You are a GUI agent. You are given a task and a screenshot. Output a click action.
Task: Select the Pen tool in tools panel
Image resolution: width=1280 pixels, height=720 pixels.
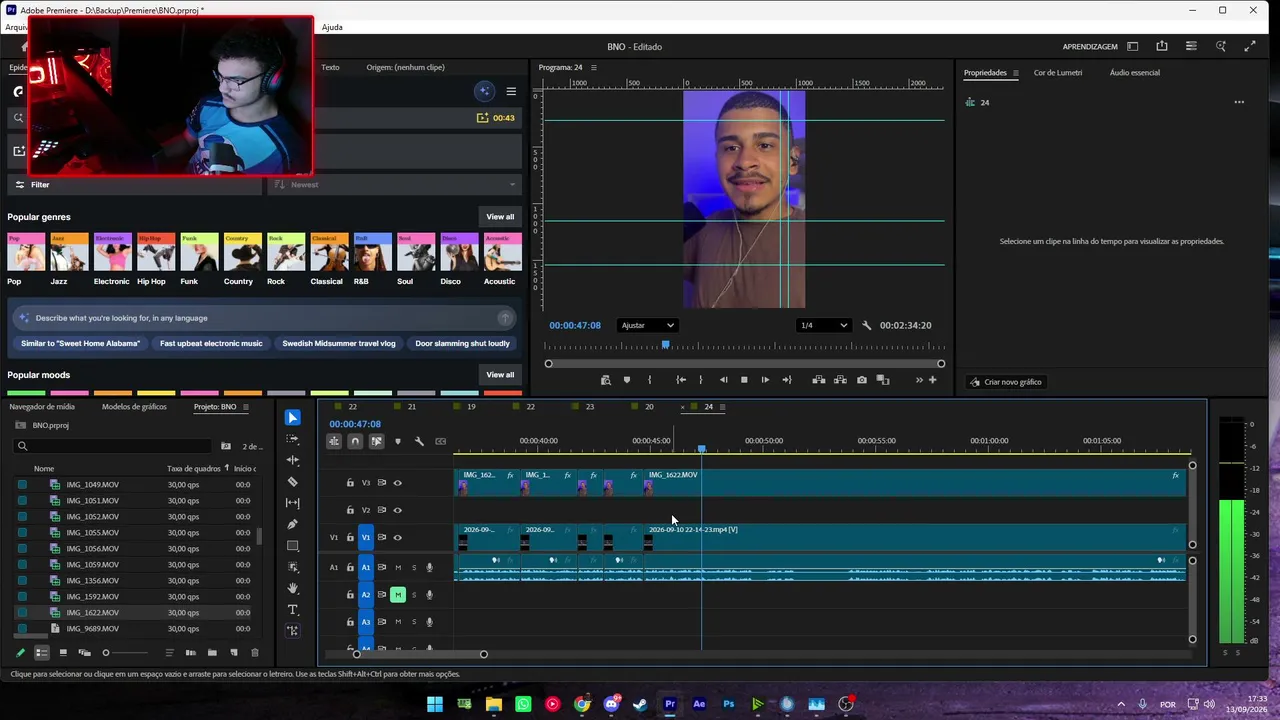point(293,524)
